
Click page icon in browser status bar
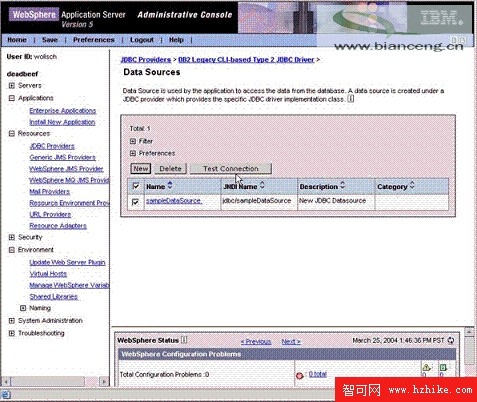(6, 395)
